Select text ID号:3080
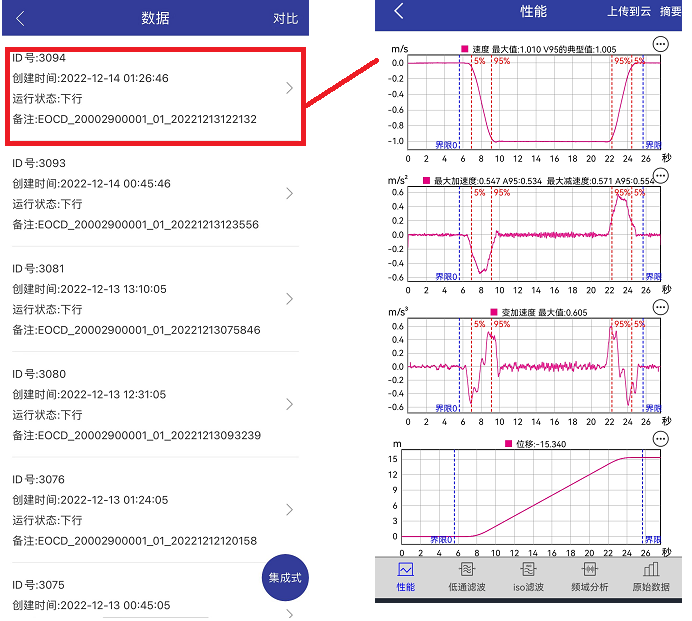Viewport: 692px width, 621px height. coord(39,374)
